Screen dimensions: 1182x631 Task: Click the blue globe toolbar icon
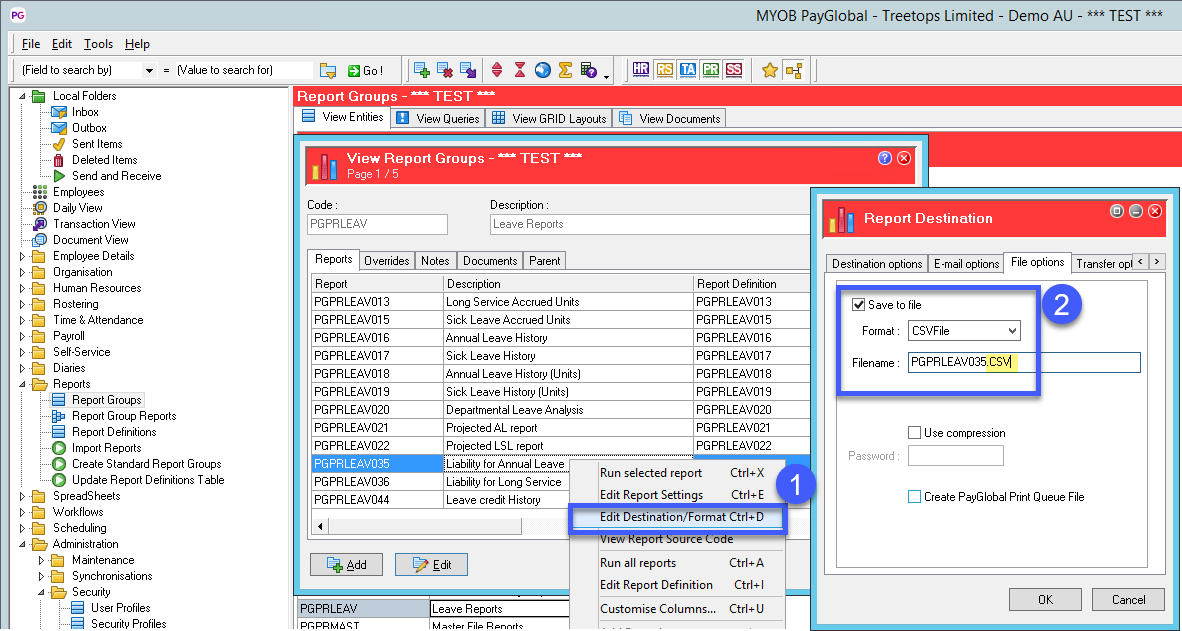pyautogui.click(x=543, y=70)
